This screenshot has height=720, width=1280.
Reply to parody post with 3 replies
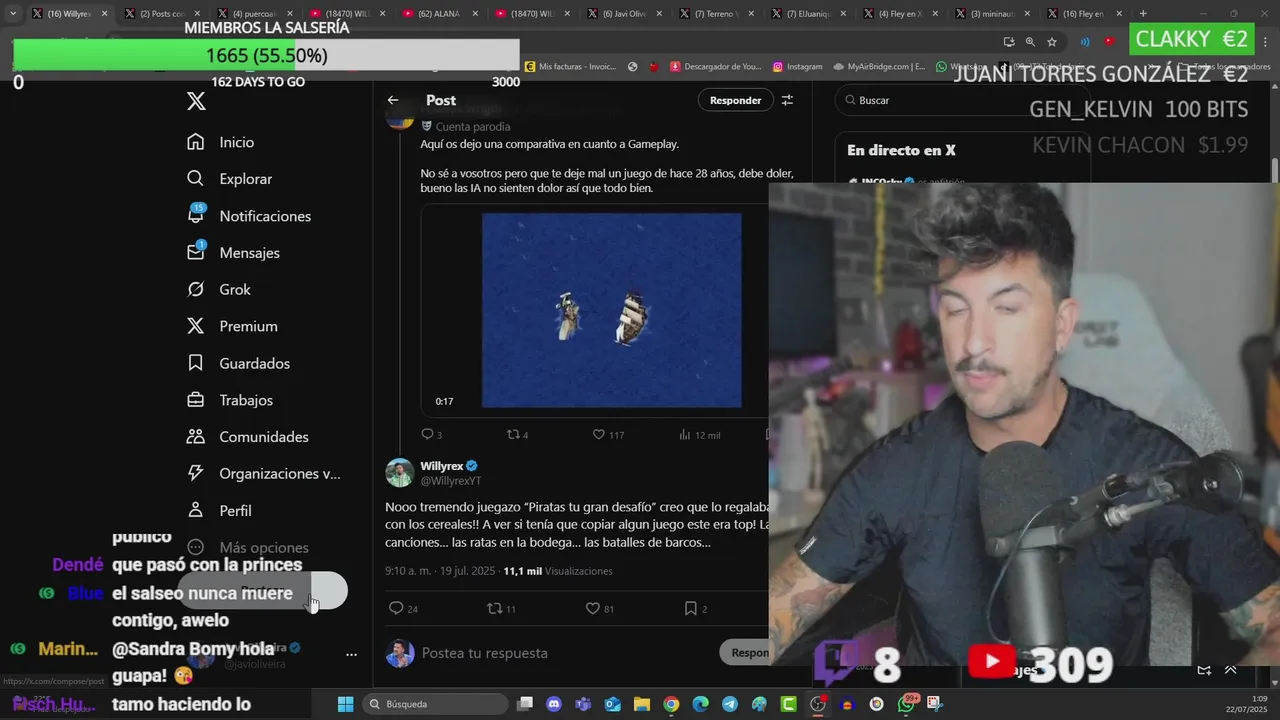pos(431,434)
